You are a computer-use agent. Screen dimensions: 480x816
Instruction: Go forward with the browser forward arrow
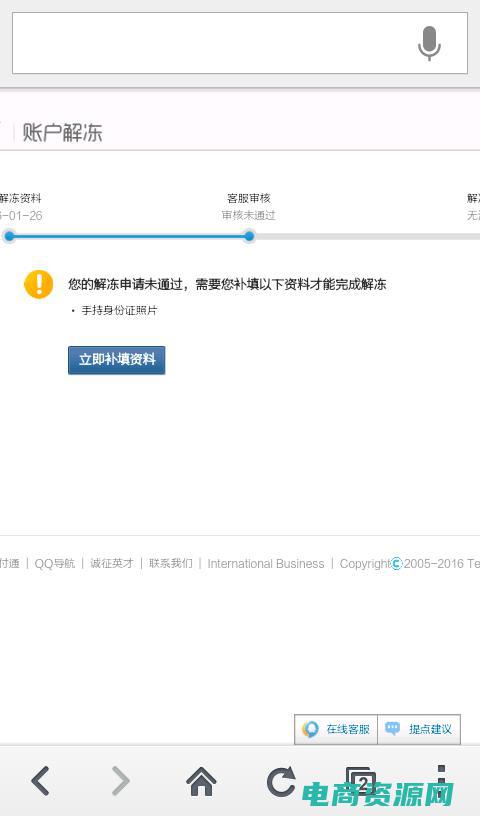pos(121,781)
